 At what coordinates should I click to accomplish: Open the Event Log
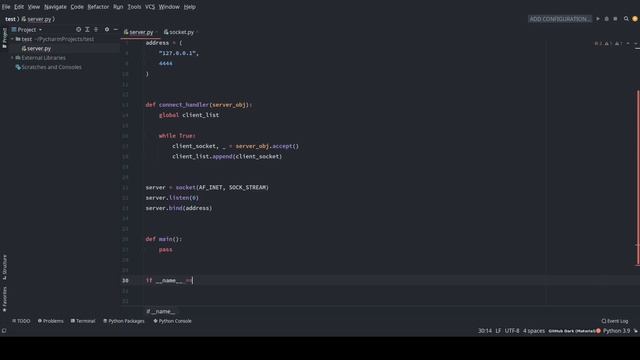(x=615, y=321)
